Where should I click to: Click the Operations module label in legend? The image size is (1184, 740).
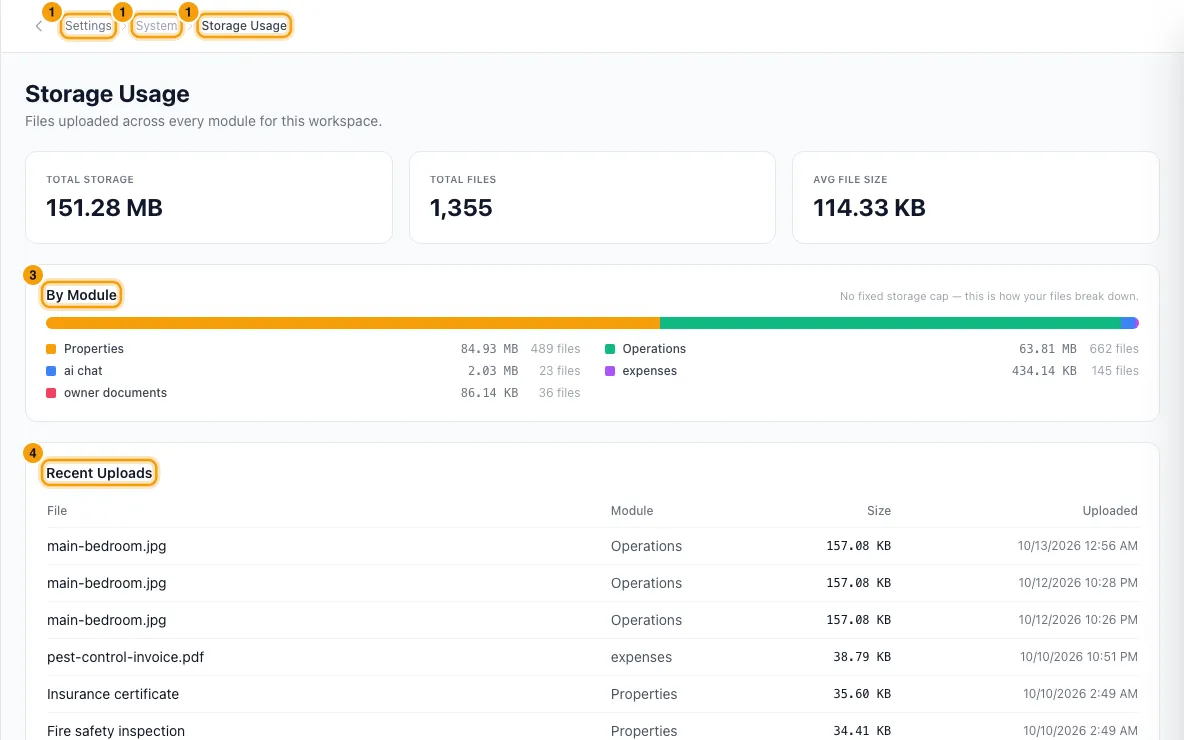point(654,349)
